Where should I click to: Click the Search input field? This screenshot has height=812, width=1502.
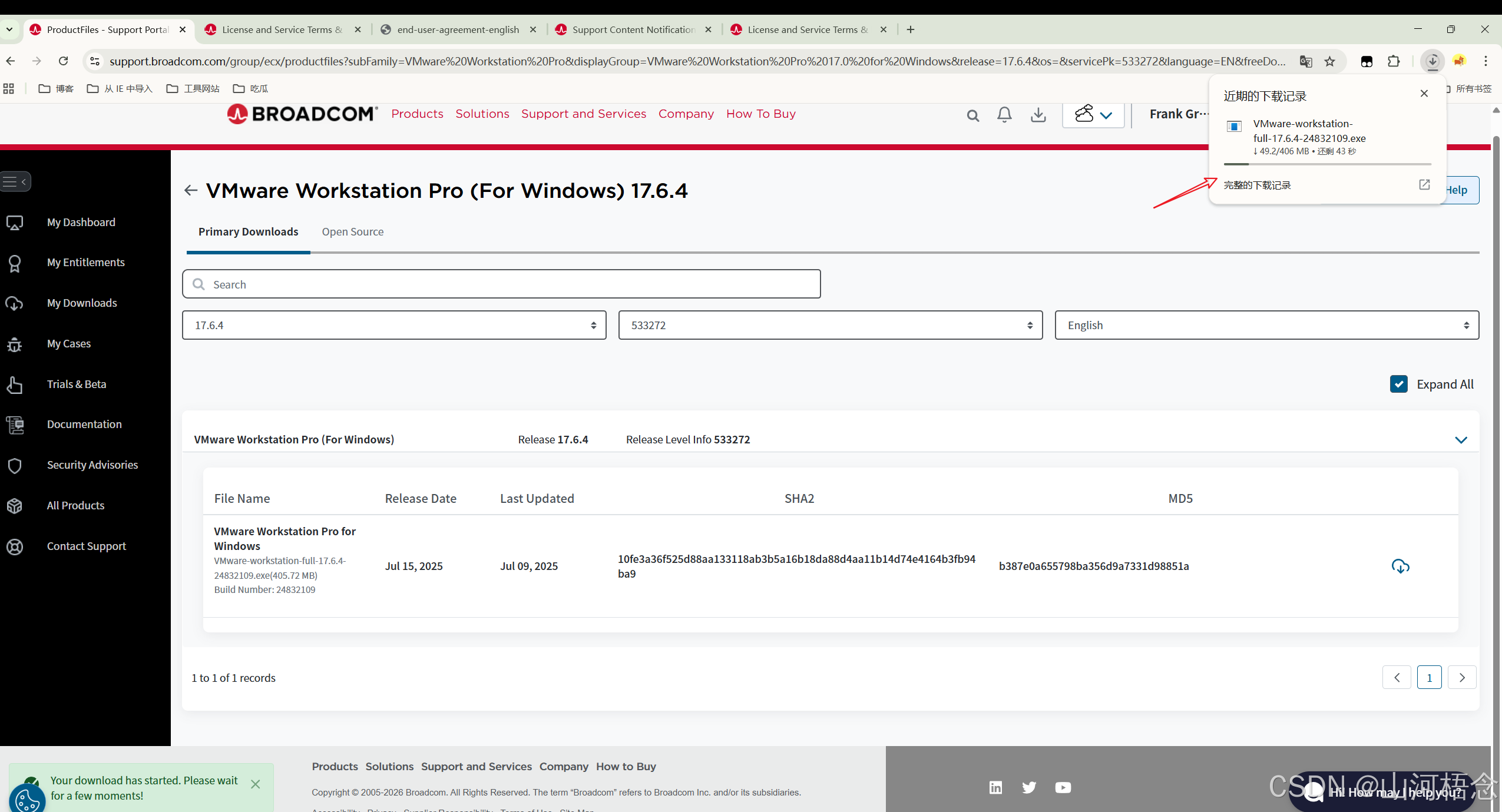click(501, 284)
